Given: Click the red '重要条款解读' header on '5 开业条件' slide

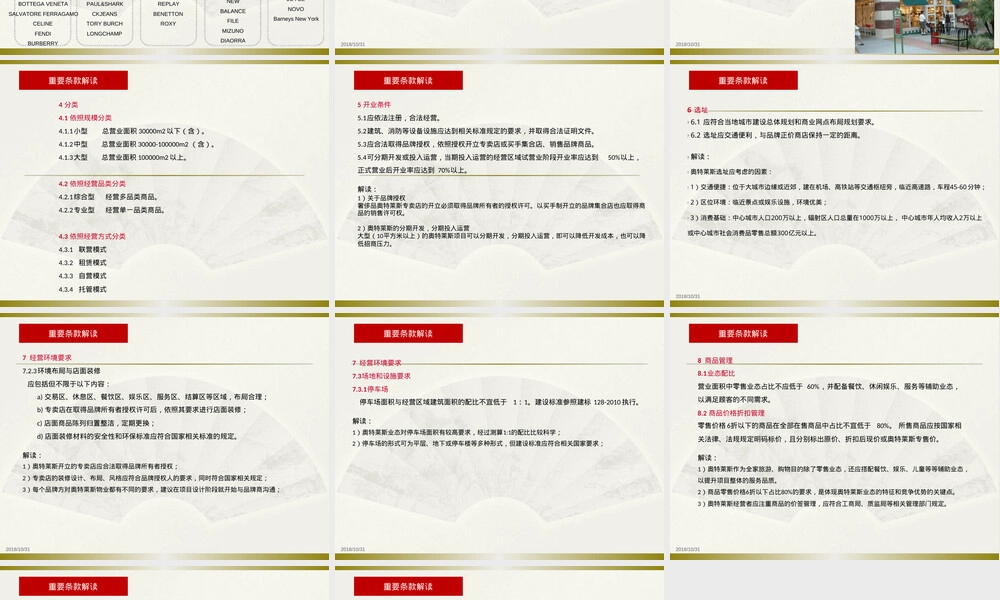Looking at the screenshot, I should point(408,80).
